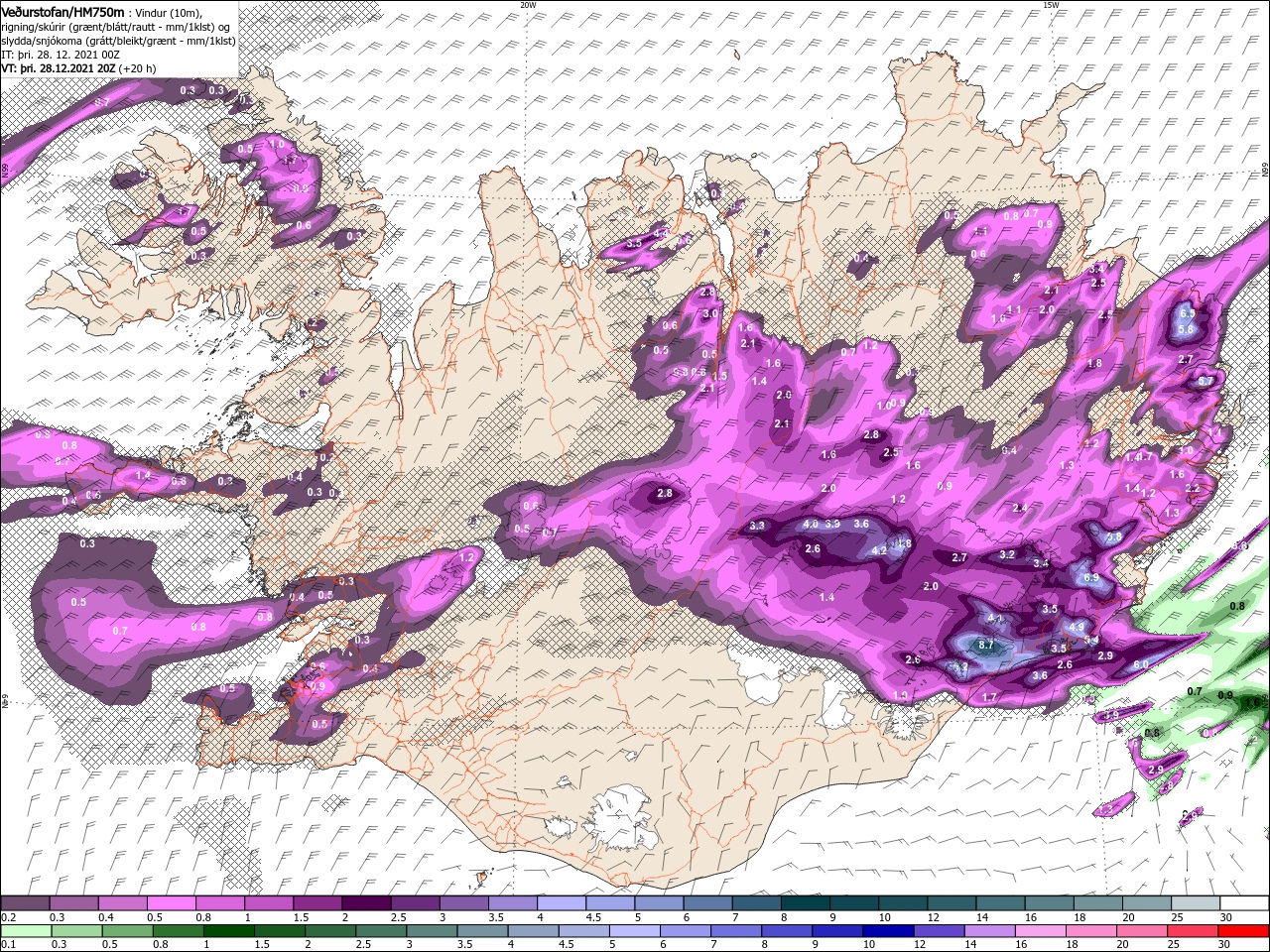The height and width of the screenshot is (952, 1270).
Task: Click the white swatch ending the upper legend
Action: tap(1244, 903)
